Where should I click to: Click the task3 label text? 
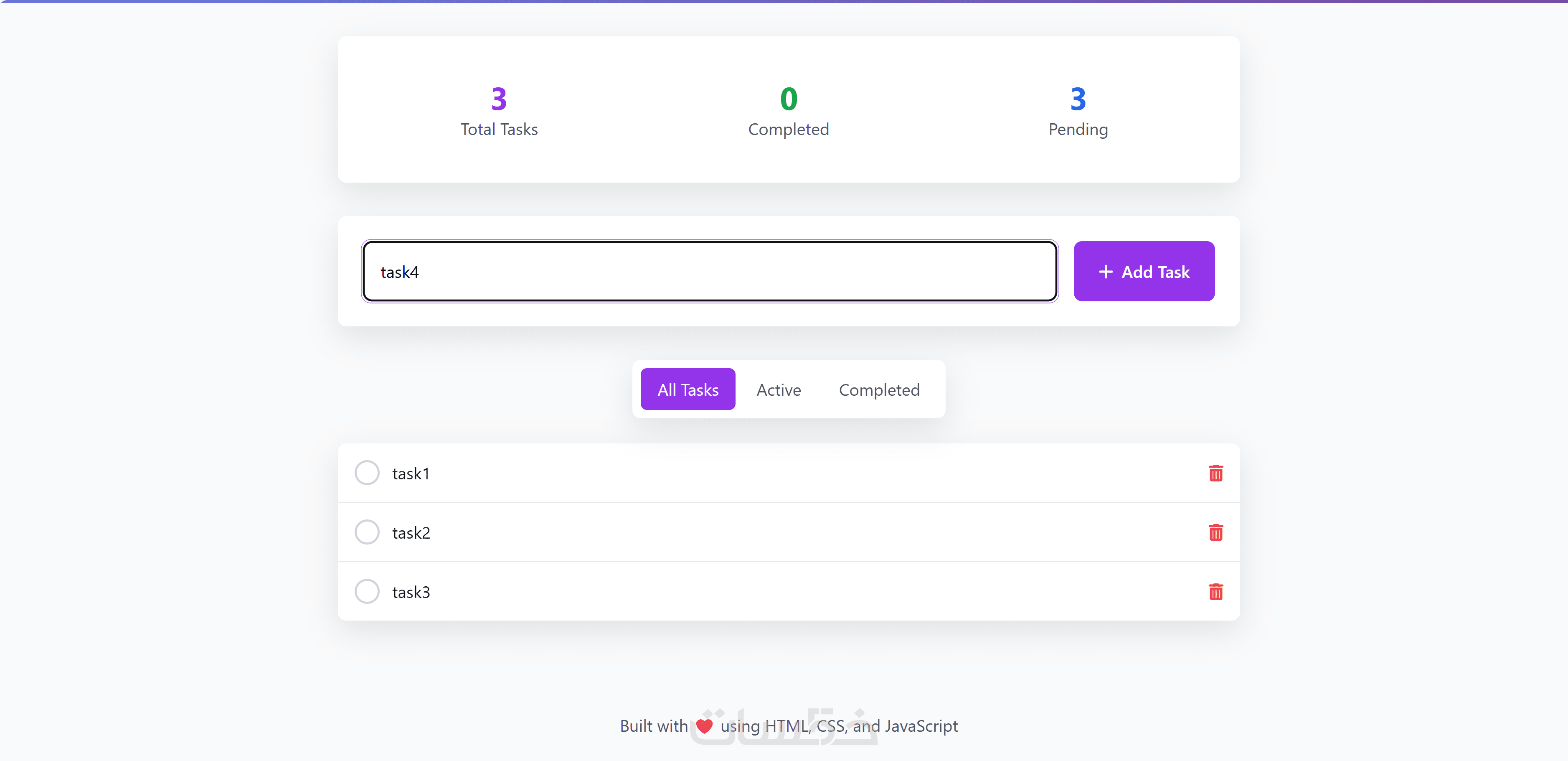tap(411, 592)
